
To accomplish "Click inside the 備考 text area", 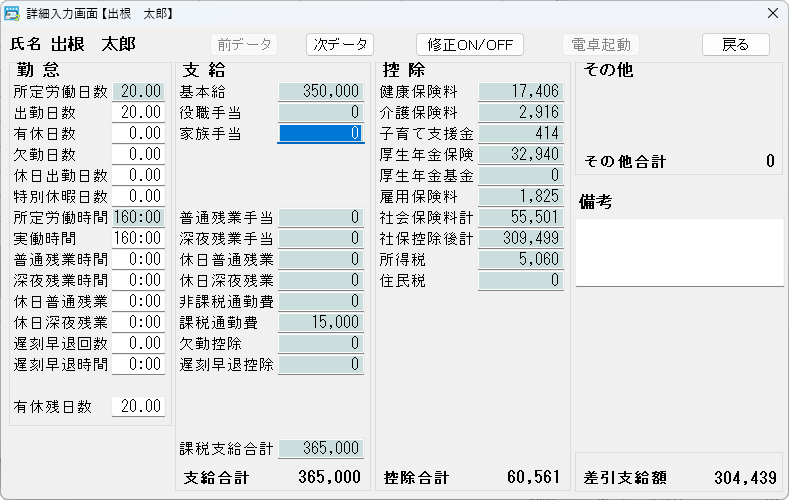I will pyautogui.click(x=679, y=252).
